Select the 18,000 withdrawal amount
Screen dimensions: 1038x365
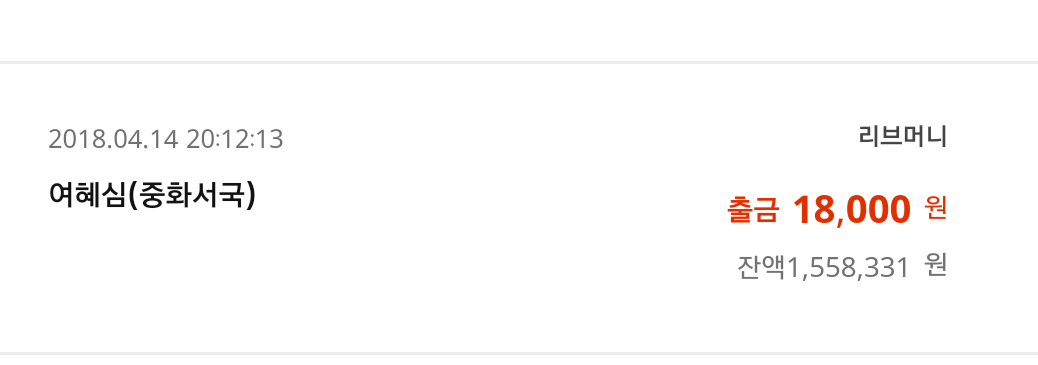coord(852,210)
